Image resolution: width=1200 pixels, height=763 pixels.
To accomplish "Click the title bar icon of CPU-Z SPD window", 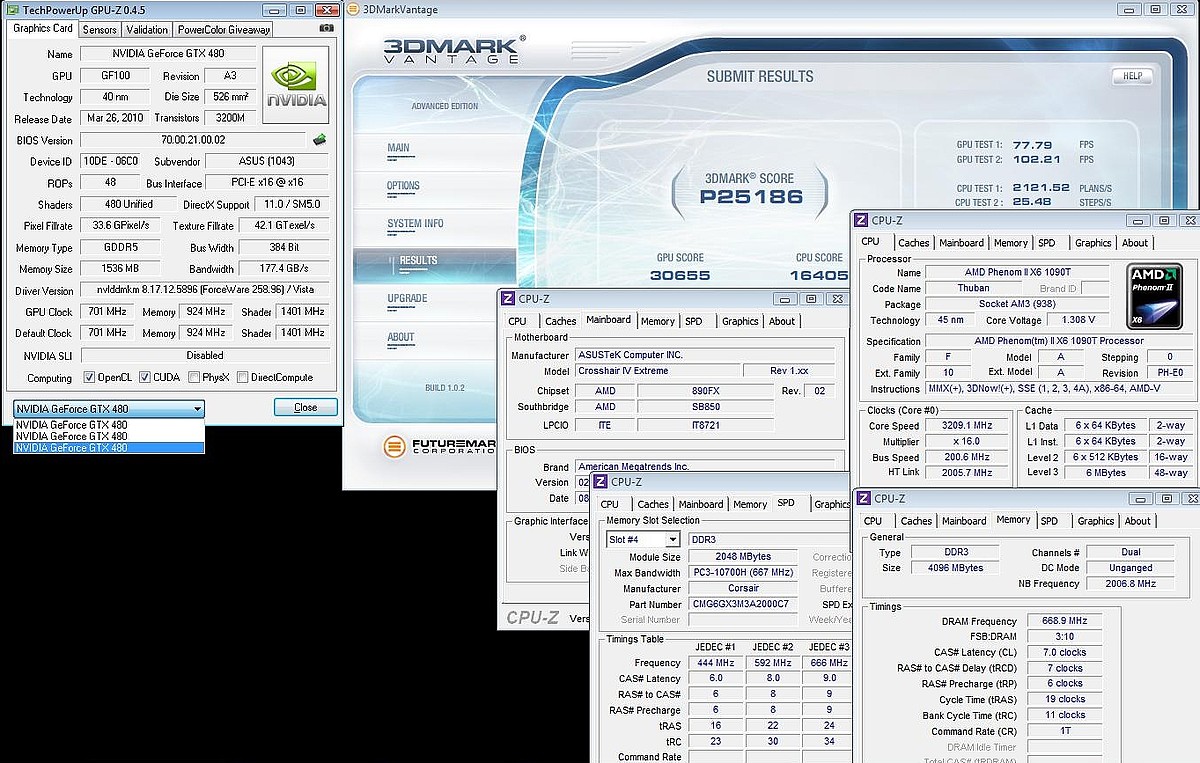I will pos(600,481).
